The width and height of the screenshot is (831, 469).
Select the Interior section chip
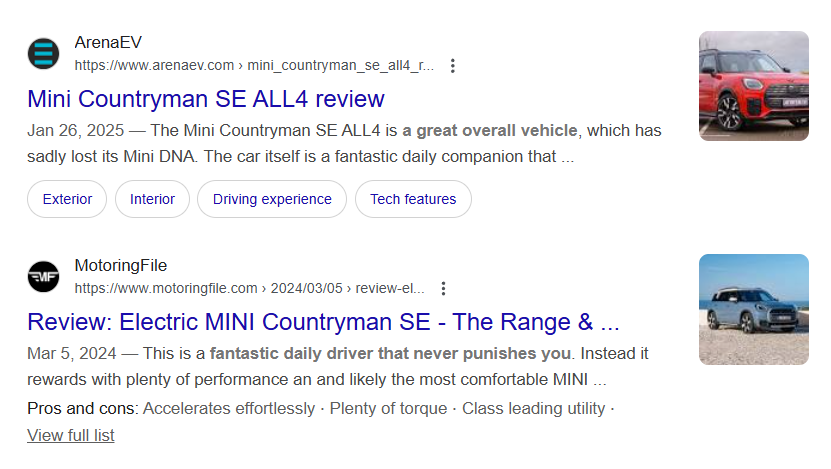(x=152, y=199)
